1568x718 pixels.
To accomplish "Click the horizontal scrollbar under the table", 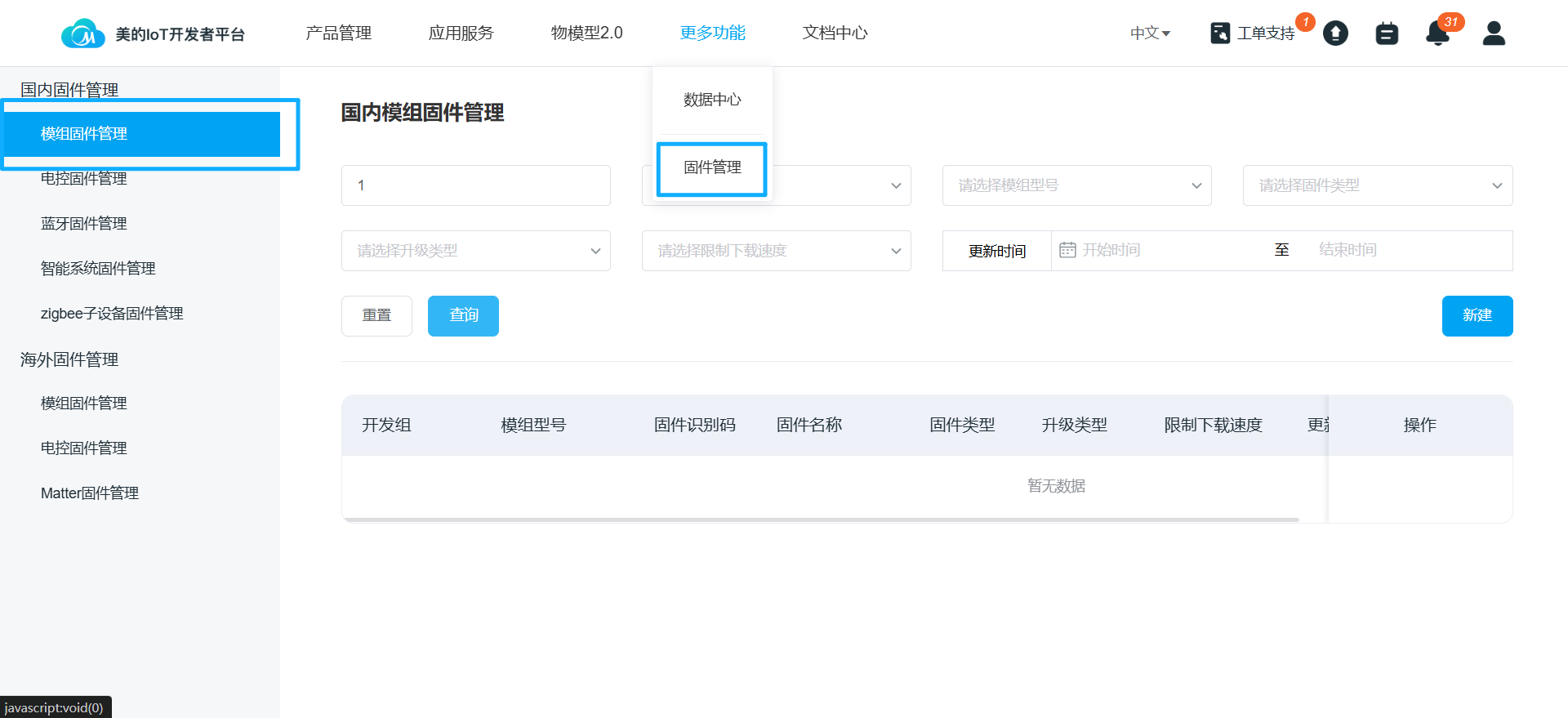I will (x=821, y=520).
